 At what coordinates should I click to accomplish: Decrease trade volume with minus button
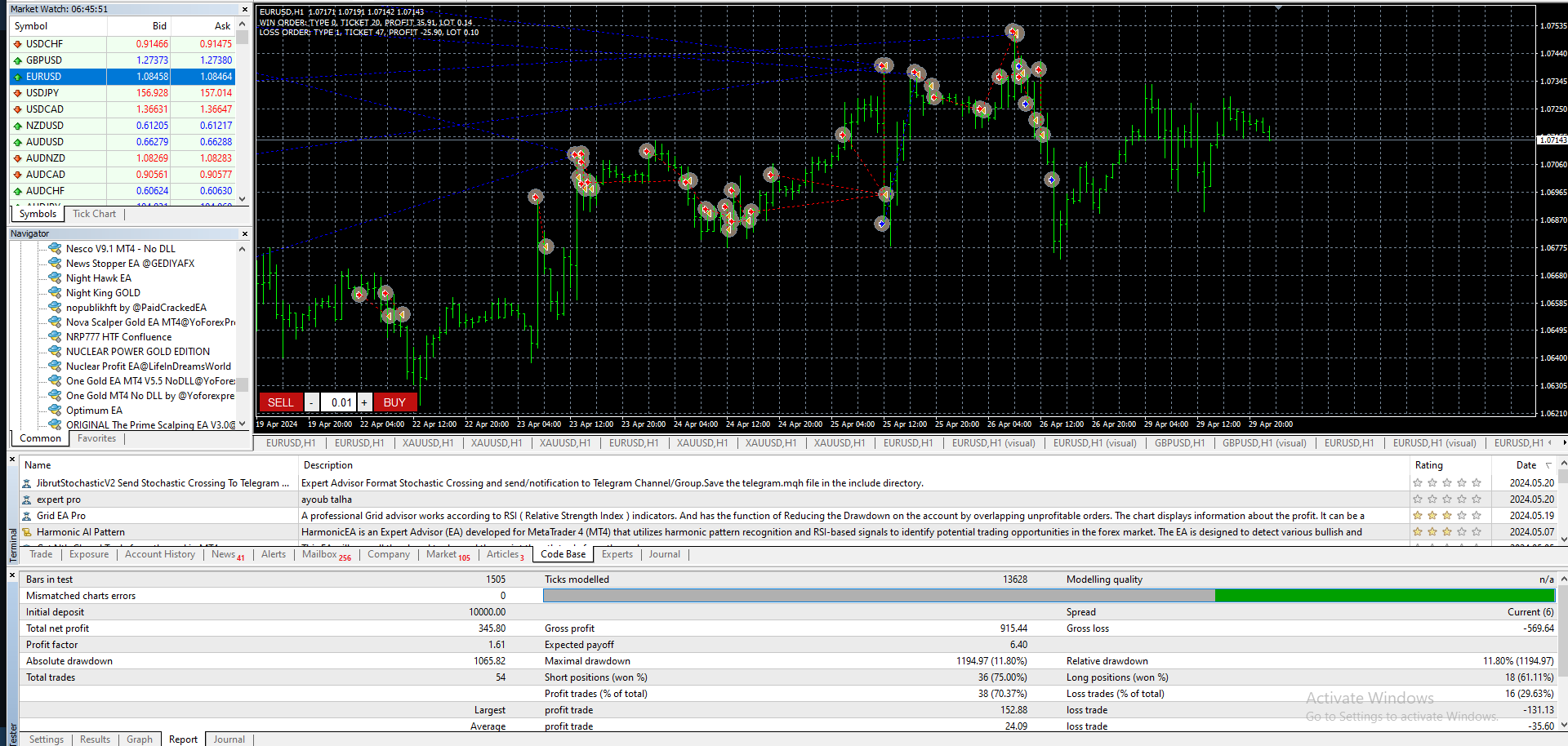click(x=311, y=402)
